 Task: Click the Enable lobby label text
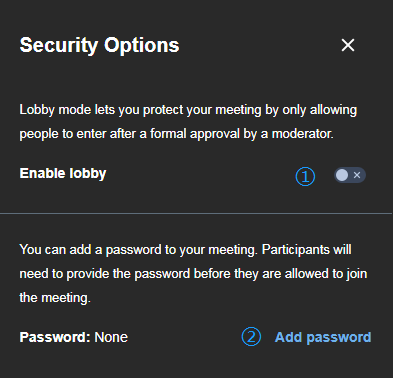coord(63,173)
